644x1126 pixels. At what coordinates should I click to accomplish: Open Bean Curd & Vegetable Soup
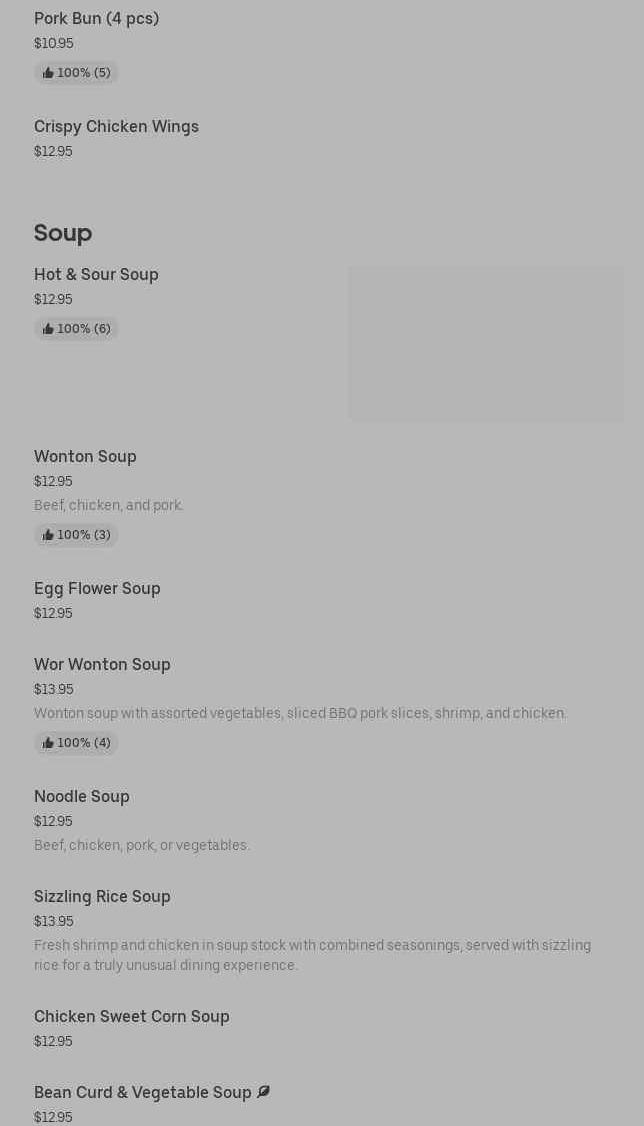(x=142, y=1092)
